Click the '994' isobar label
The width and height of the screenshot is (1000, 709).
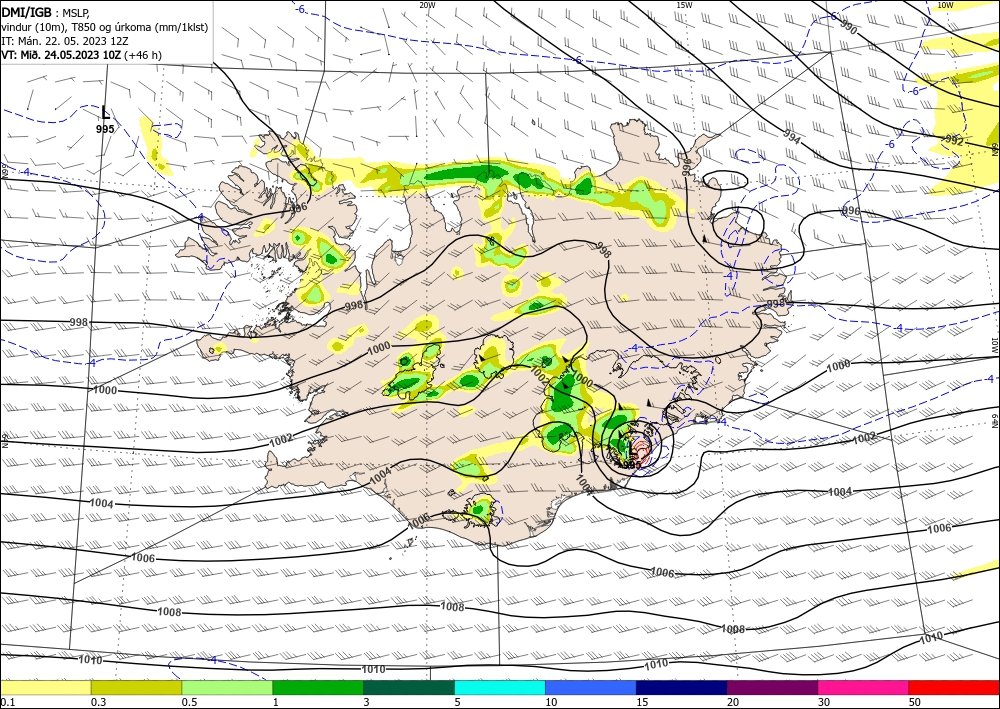pyautogui.click(x=791, y=136)
